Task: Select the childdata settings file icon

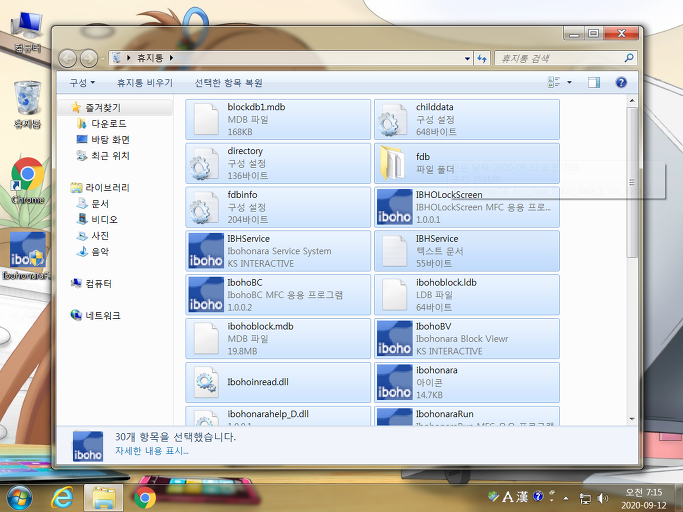Action: [392, 119]
